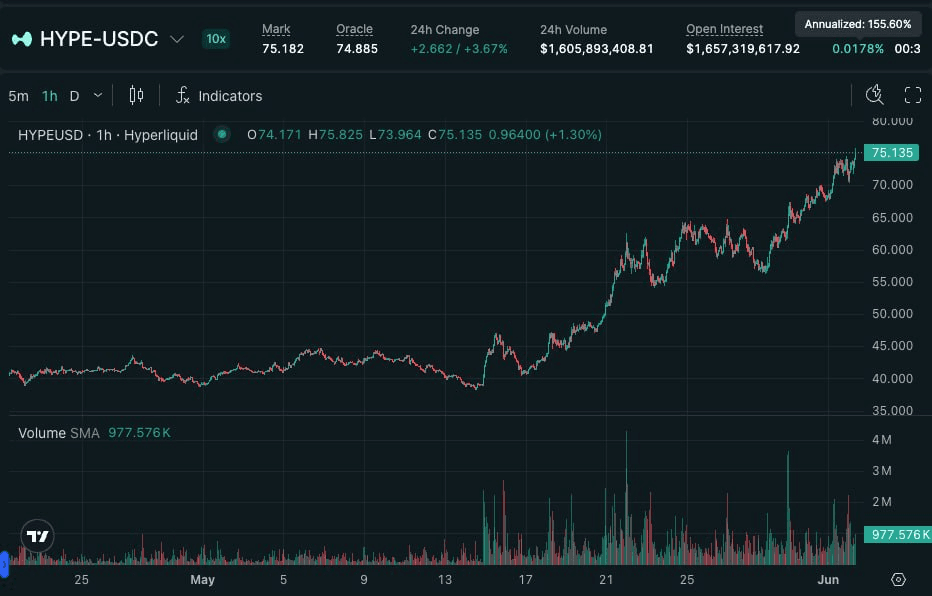
Task: Click the open value O74.171 in legend
Action: 274,135
